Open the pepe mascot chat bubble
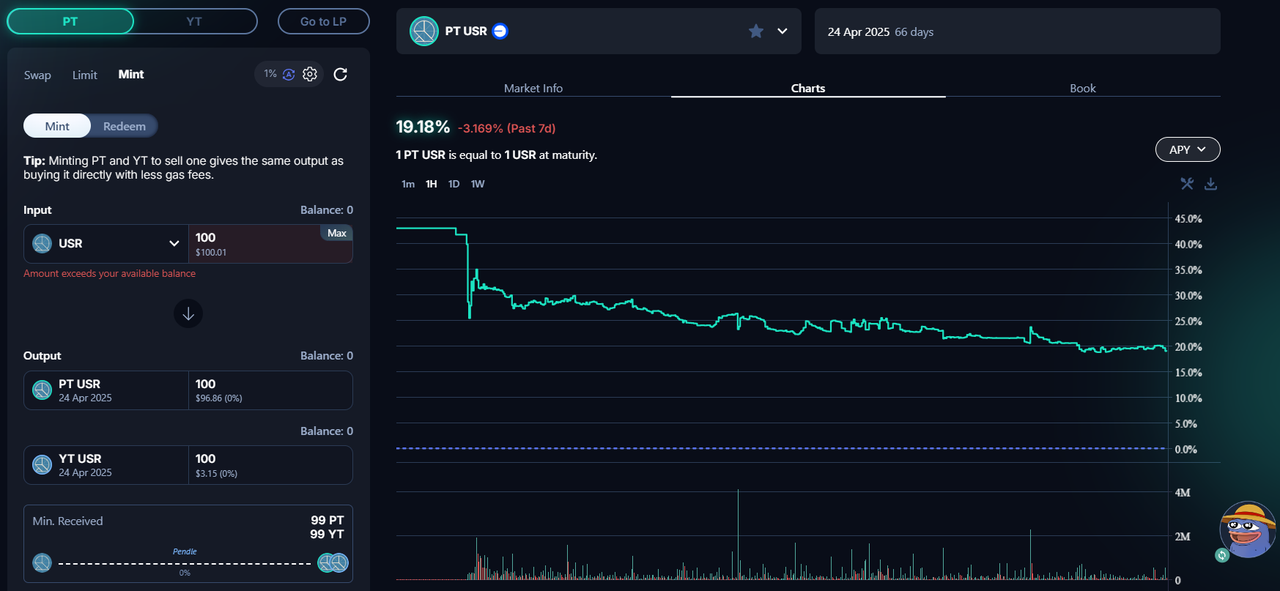This screenshot has height=591, width=1280. coord(1246,530)
